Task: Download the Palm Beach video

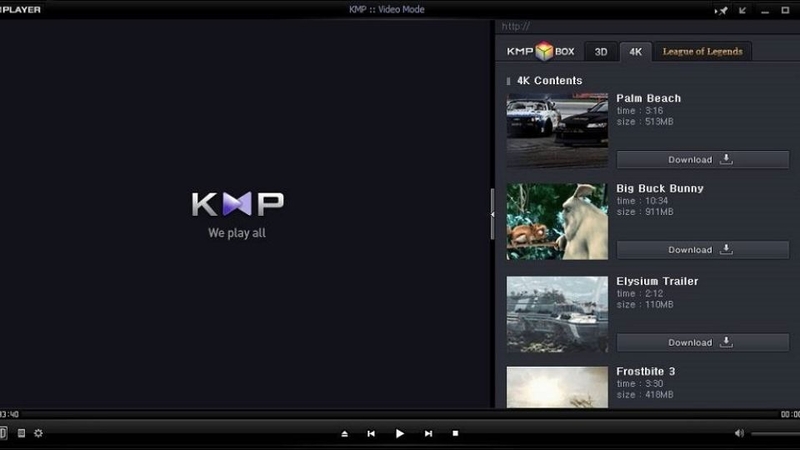Action: [703, 160]
